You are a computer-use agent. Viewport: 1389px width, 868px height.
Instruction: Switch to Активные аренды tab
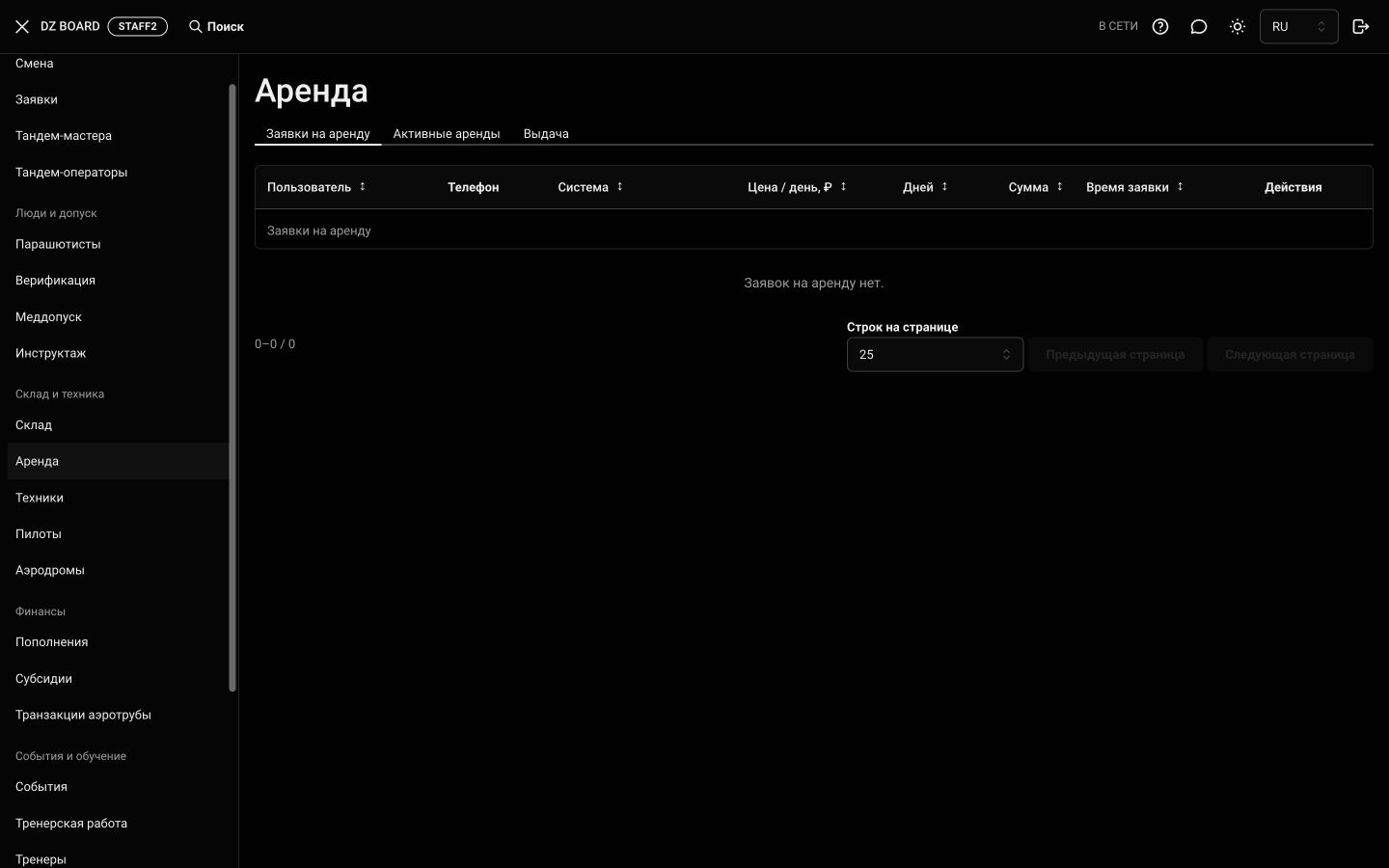coord(447,134)
